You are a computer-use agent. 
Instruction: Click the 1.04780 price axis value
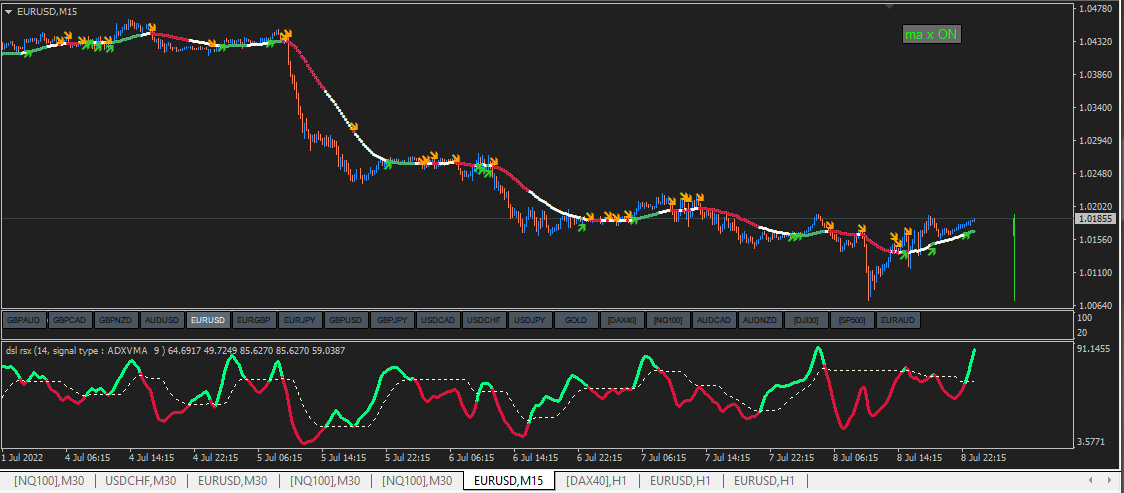point(1094,9)
